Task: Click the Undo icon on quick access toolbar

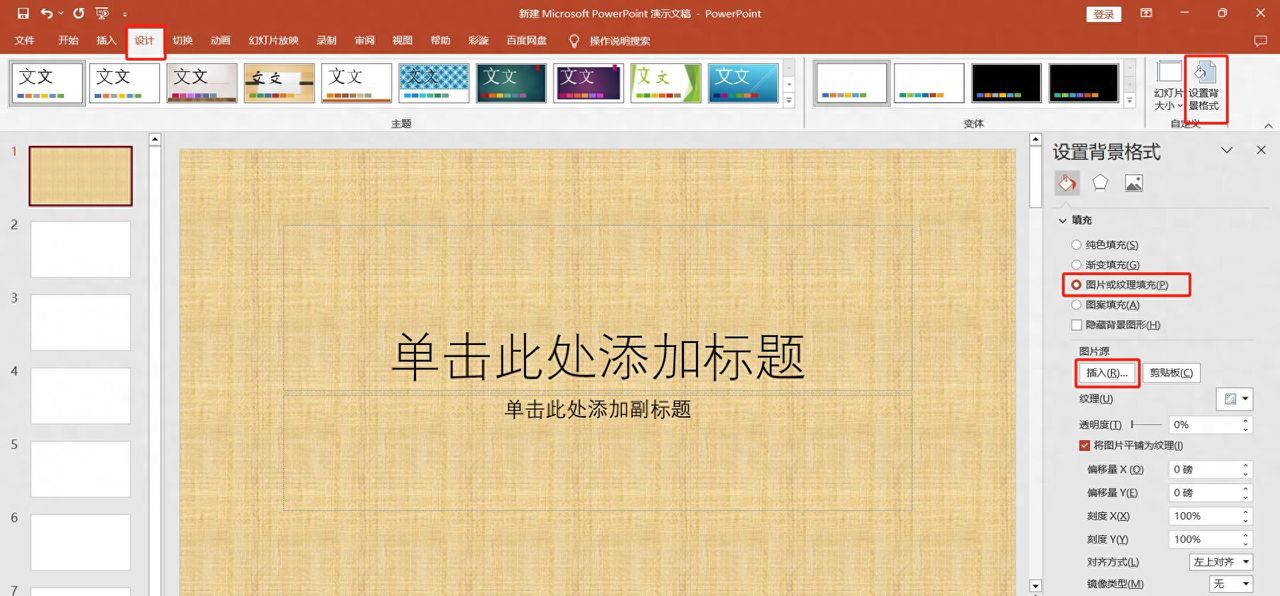Action: tap(47, 12)
